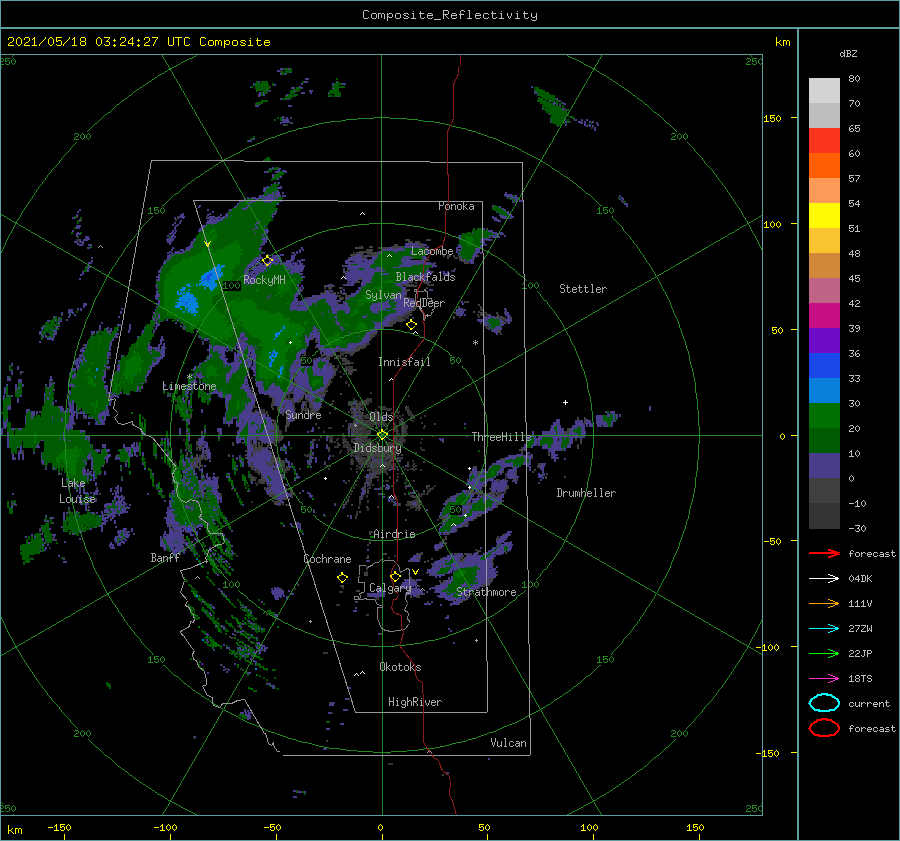Select the yellow diamond marker below Cochrane
Viewport: 900px width, 841px height.
[342, 578]
